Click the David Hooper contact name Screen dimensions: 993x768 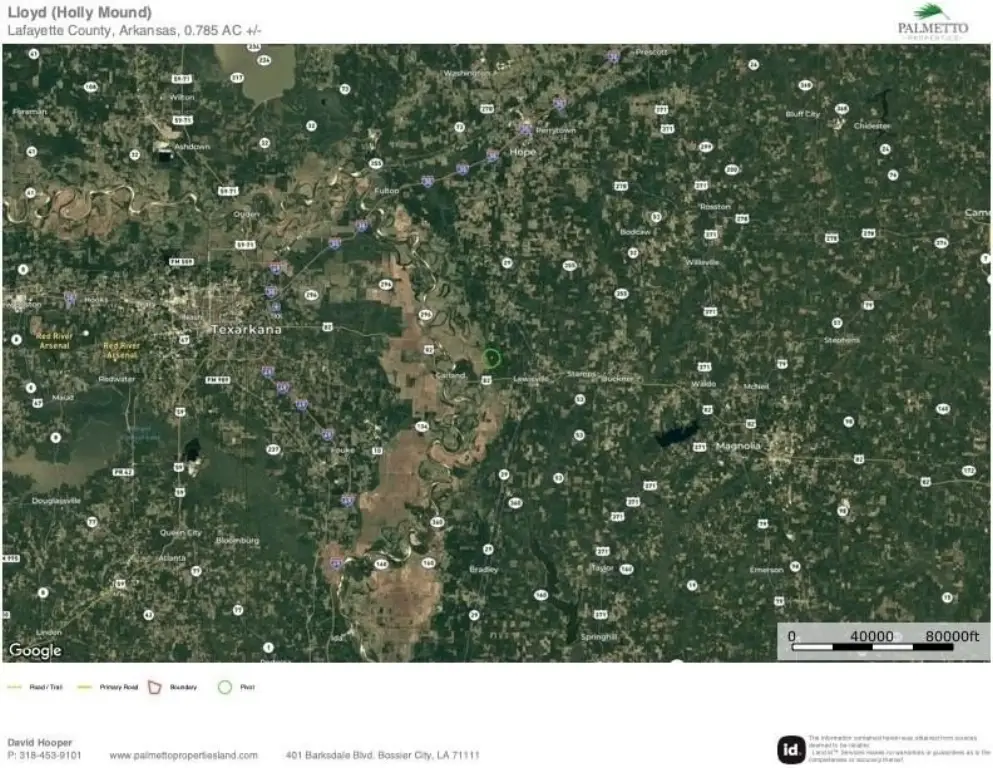tap(40, 742)
